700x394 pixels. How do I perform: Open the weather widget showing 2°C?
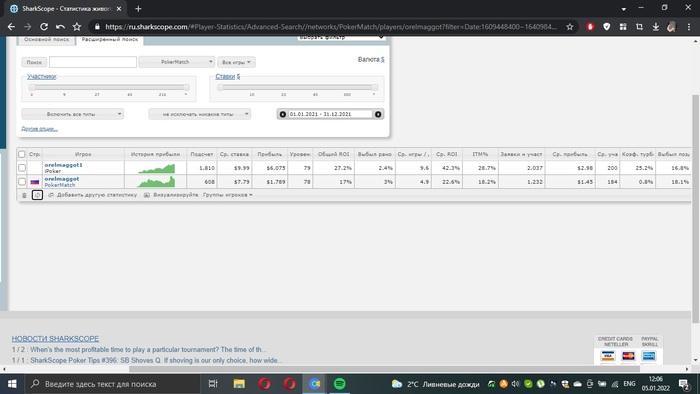coord(435,384)
